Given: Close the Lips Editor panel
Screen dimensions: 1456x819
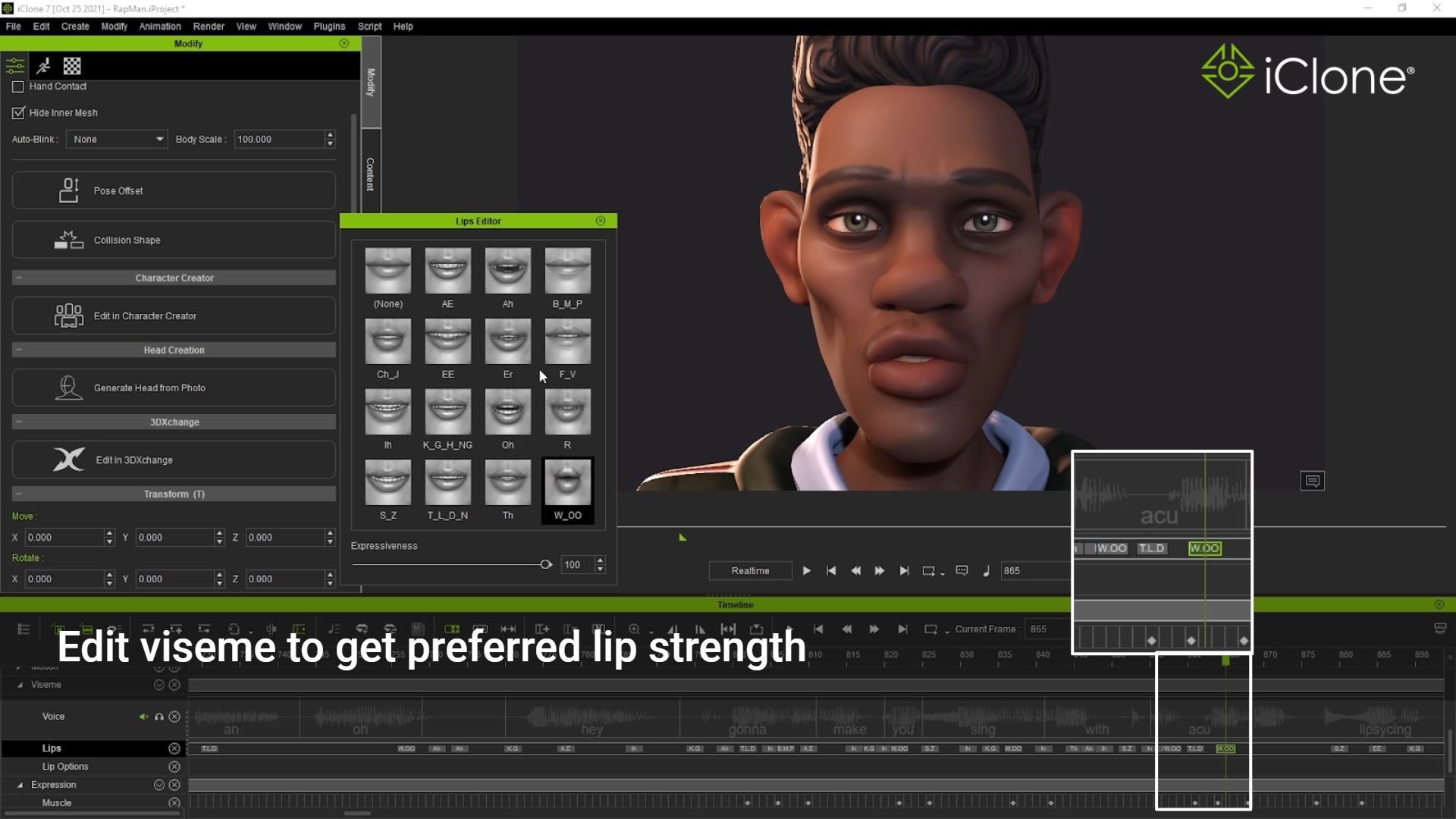Looking at the screenshot, I should pyautogui.click(x=601, y=221).
